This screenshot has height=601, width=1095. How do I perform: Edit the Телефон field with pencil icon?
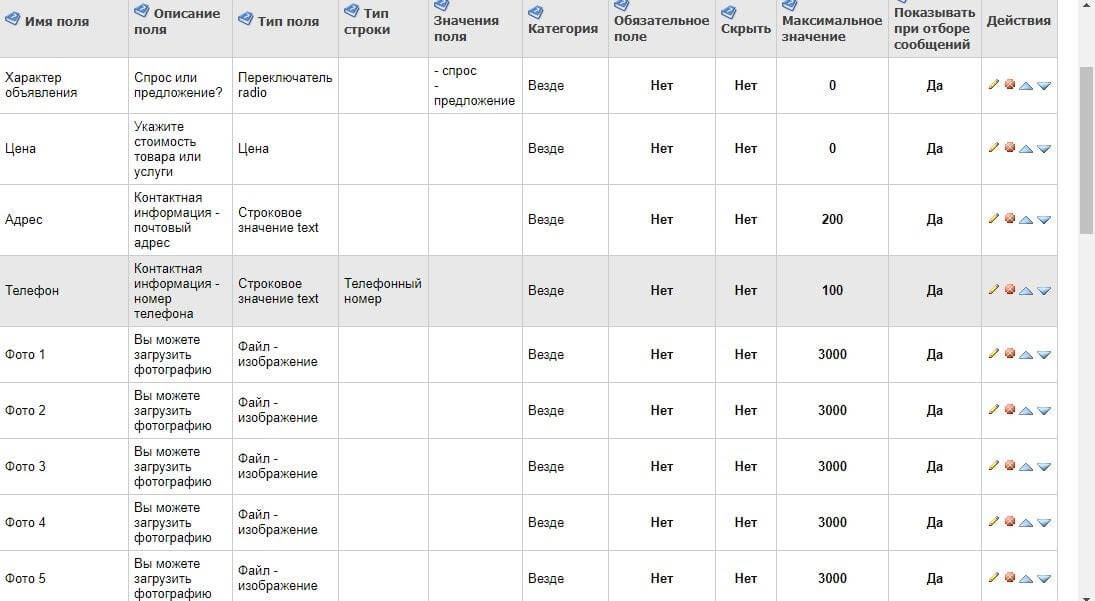click(994, 290)
